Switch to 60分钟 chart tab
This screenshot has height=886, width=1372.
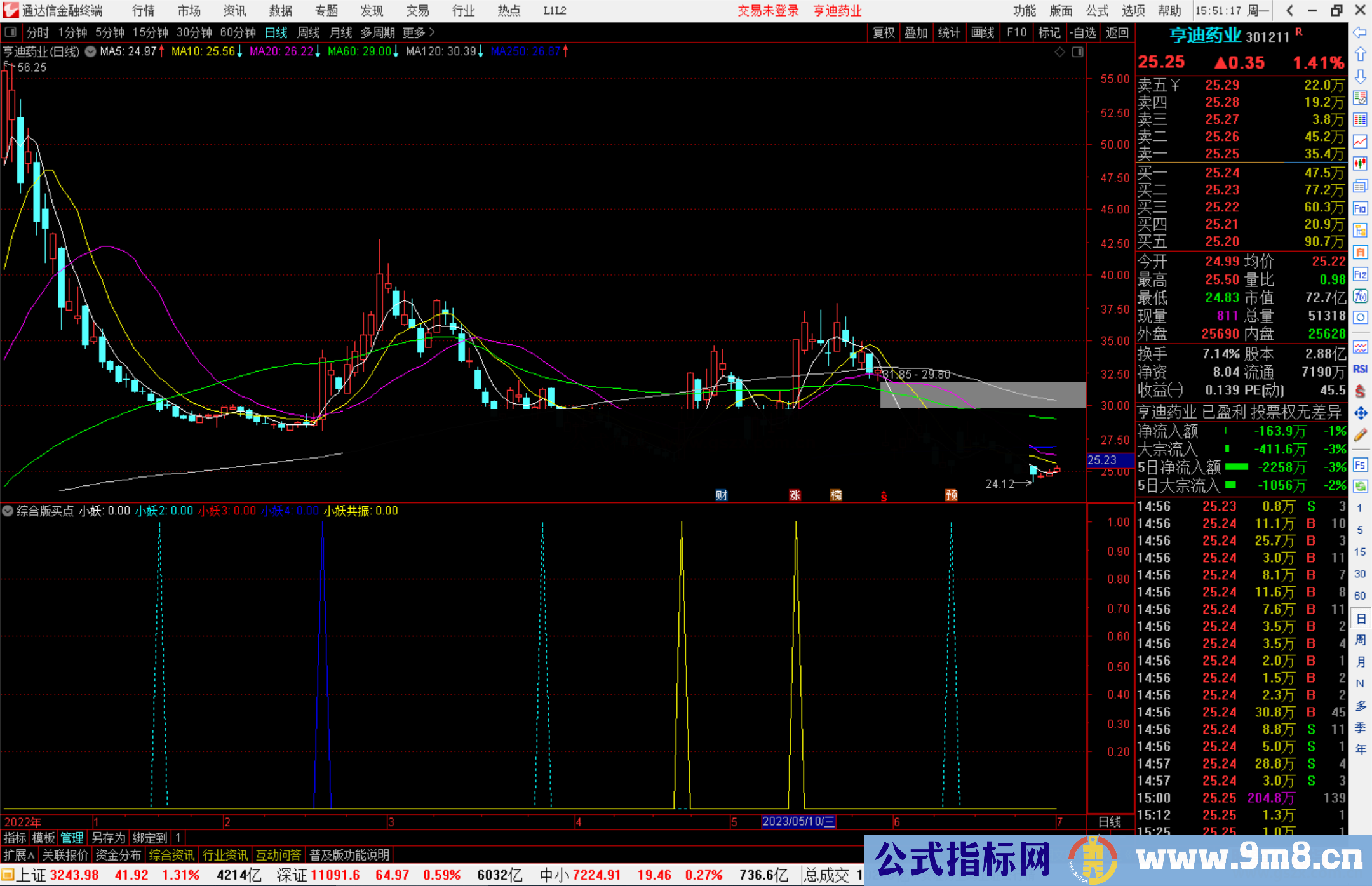pos(238,32)
